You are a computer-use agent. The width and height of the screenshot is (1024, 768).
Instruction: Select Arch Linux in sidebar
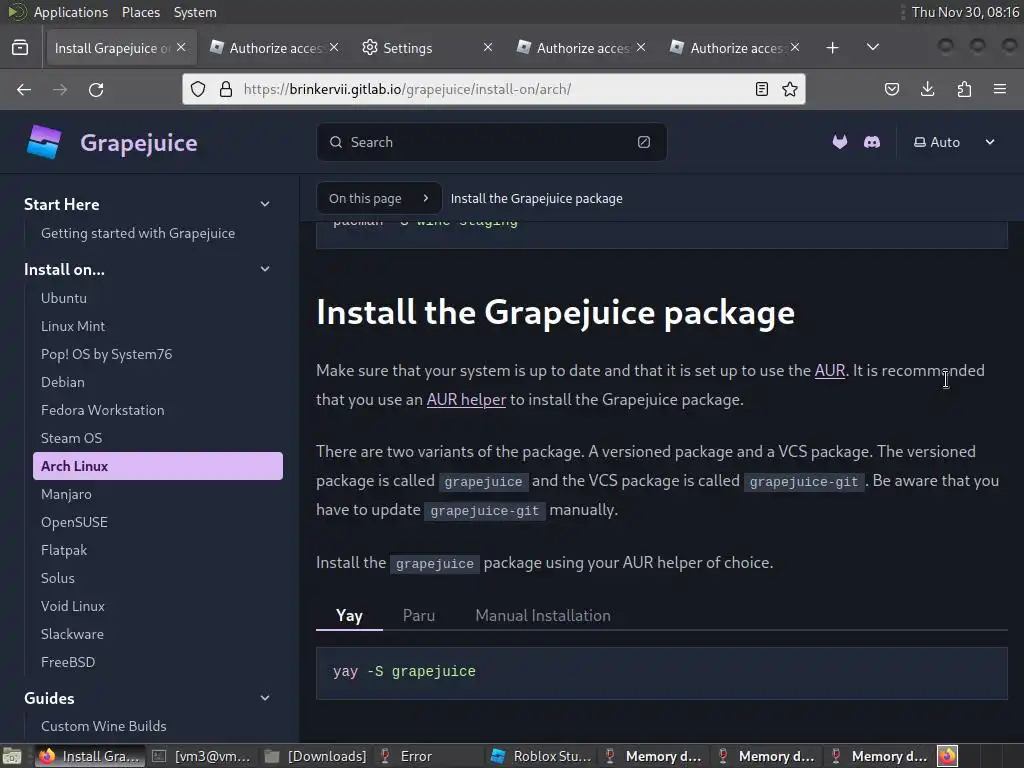[158, 466]
